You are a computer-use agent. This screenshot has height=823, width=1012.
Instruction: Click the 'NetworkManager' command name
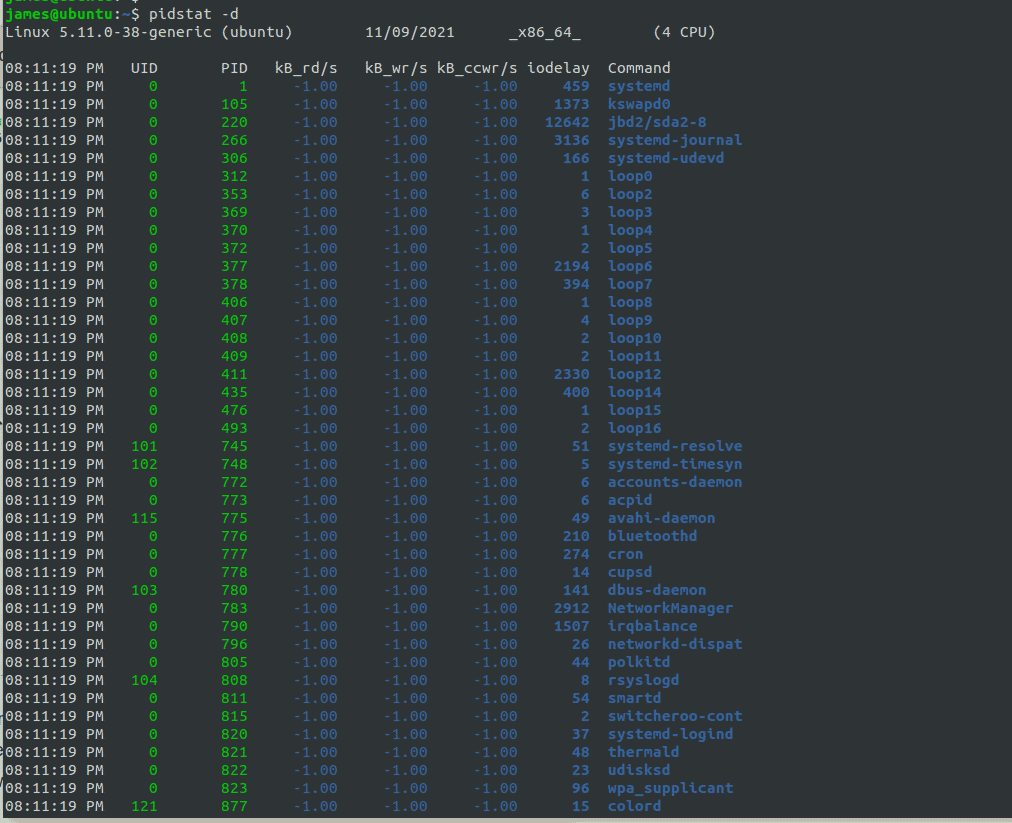[671, 609]
